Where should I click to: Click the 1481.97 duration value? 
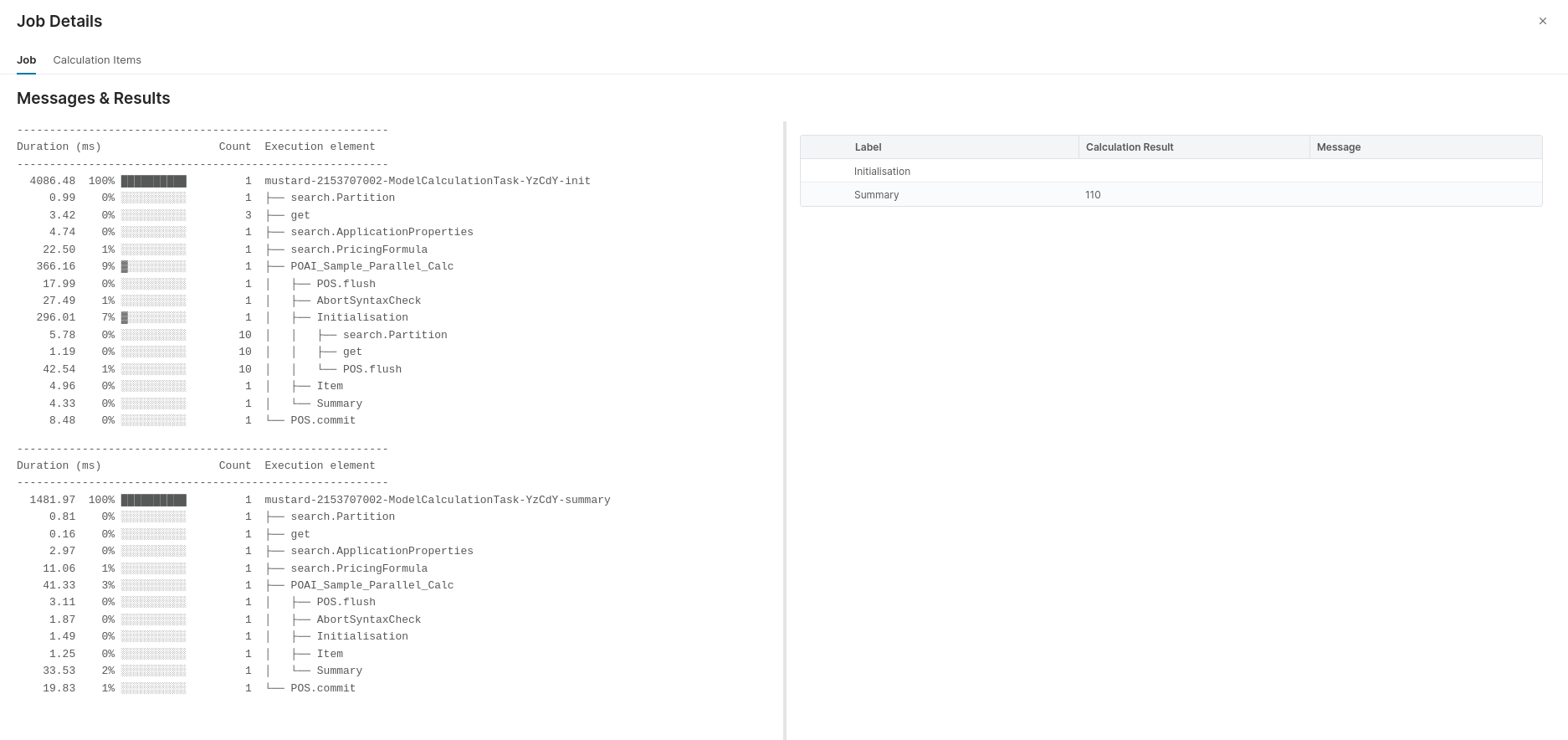pyautogui.click(x=52, y=500)
